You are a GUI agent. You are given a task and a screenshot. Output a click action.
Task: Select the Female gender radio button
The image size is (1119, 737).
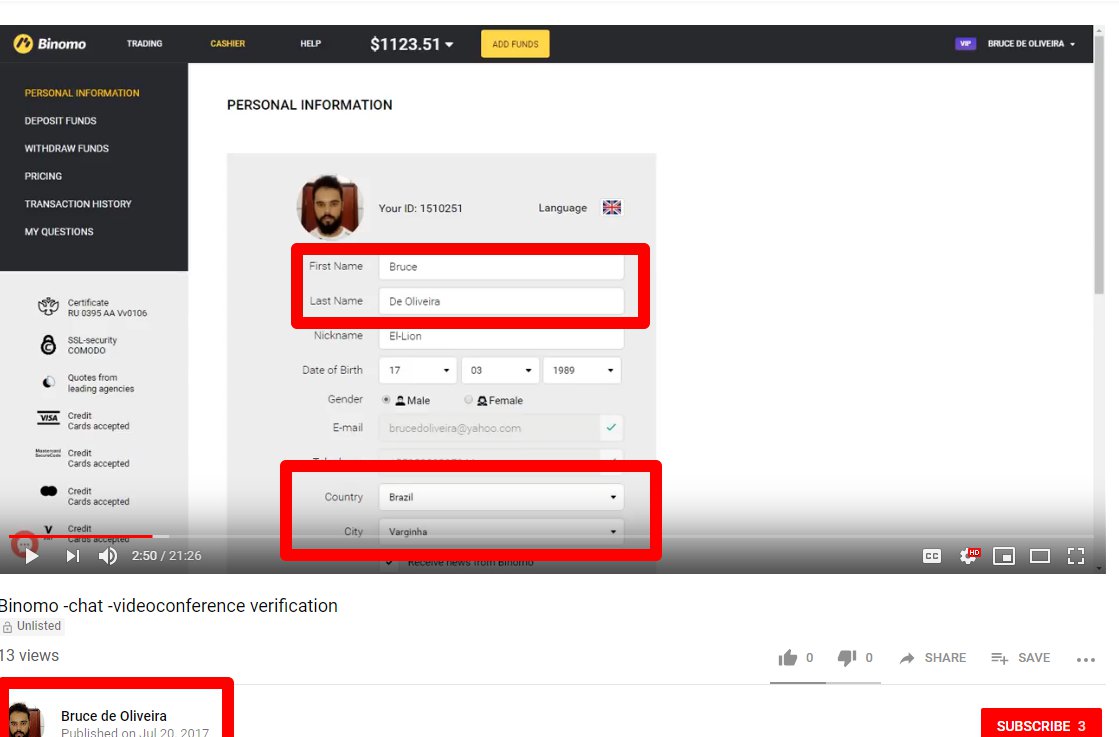468,400
